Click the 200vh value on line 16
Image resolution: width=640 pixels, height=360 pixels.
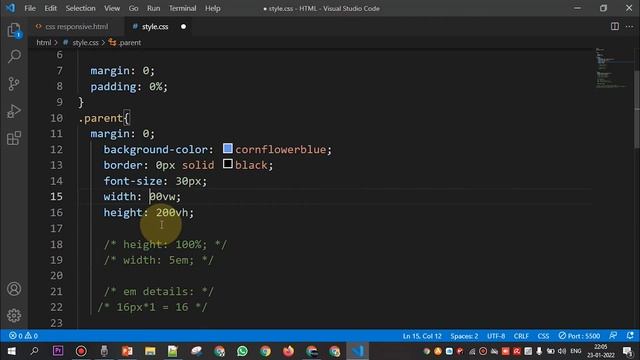coord(172,213)
